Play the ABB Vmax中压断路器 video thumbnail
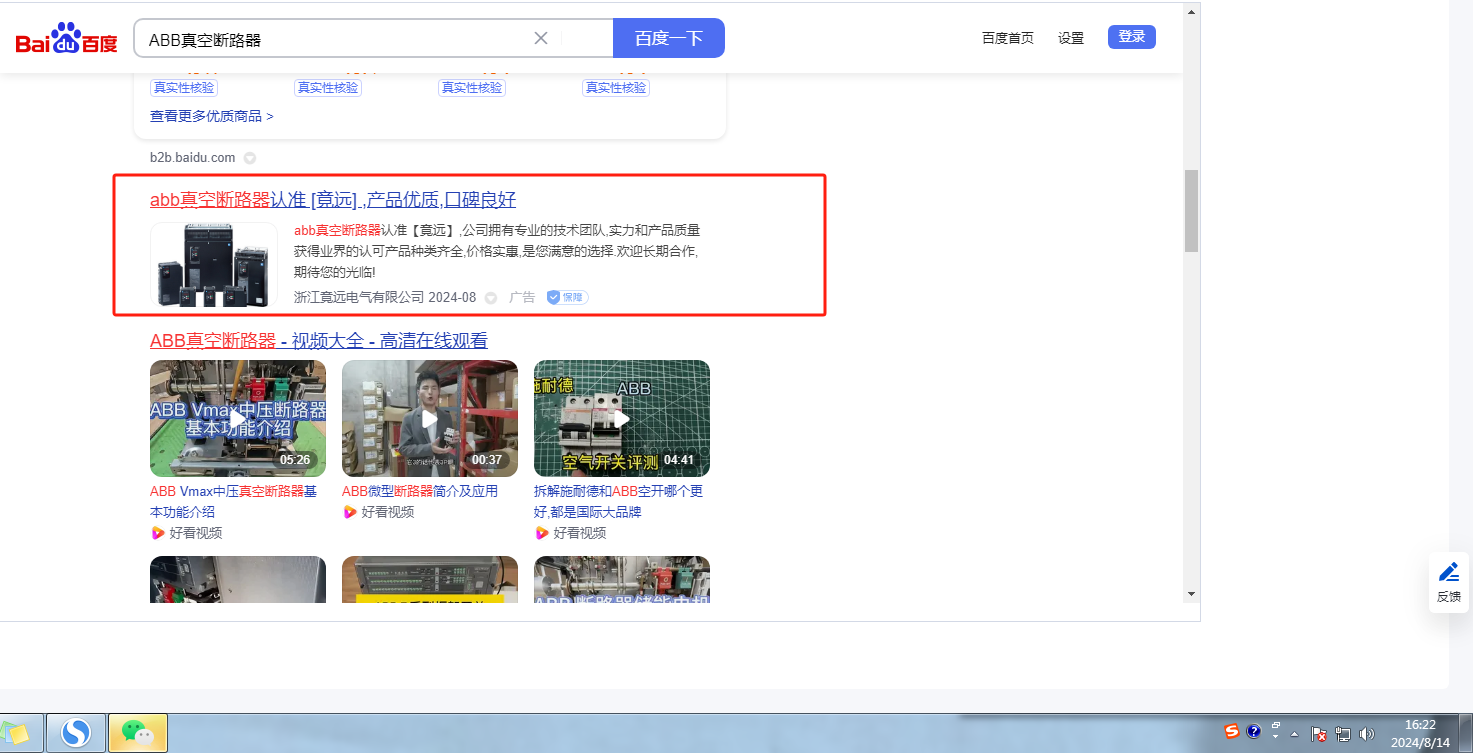This screenshot has height=753, width=1473. [x=238, y=418]
